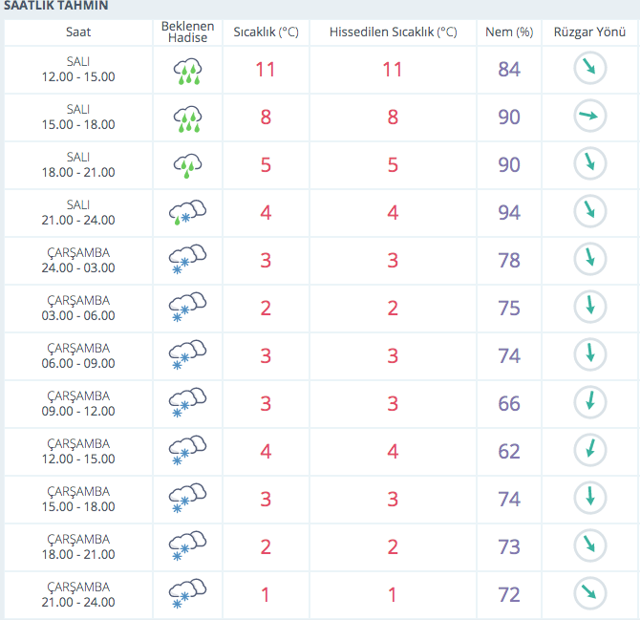Click the rain icon for Salı 15.00 - 18.00
This screenshot has height=620, width=640.
pyautogui.click(x=187, y=118)
